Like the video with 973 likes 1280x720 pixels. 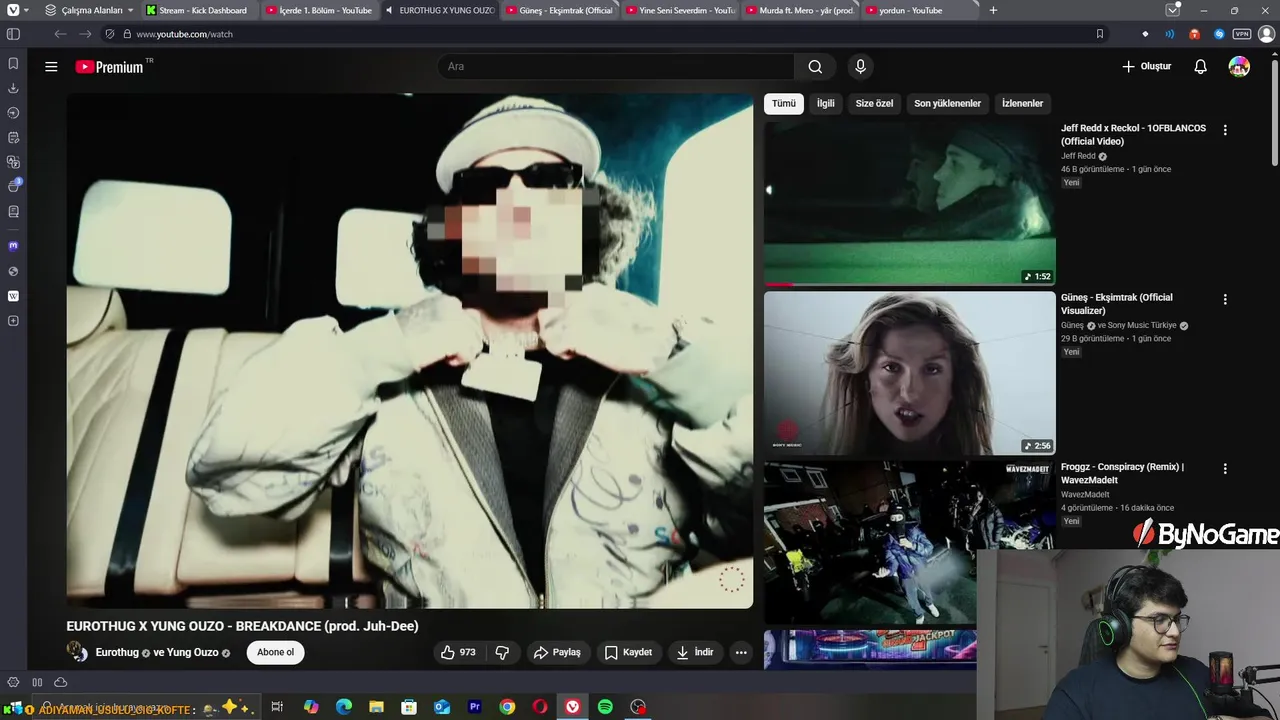pyautogui.click(x=458, y=652)
